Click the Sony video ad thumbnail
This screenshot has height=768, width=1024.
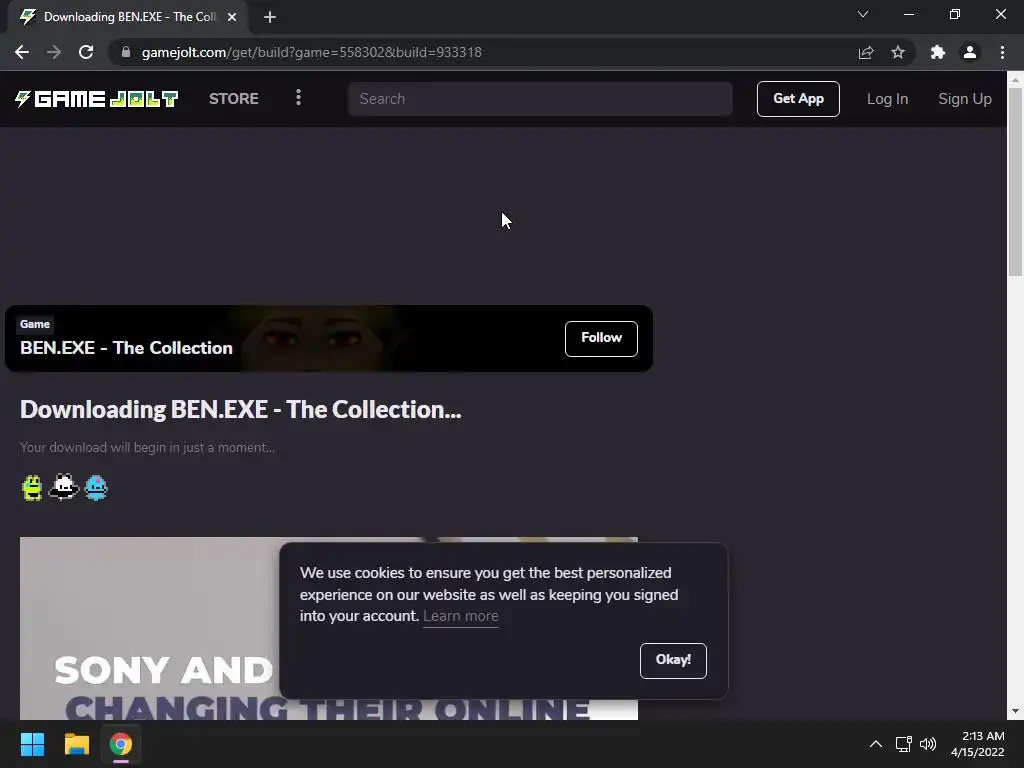328,628
